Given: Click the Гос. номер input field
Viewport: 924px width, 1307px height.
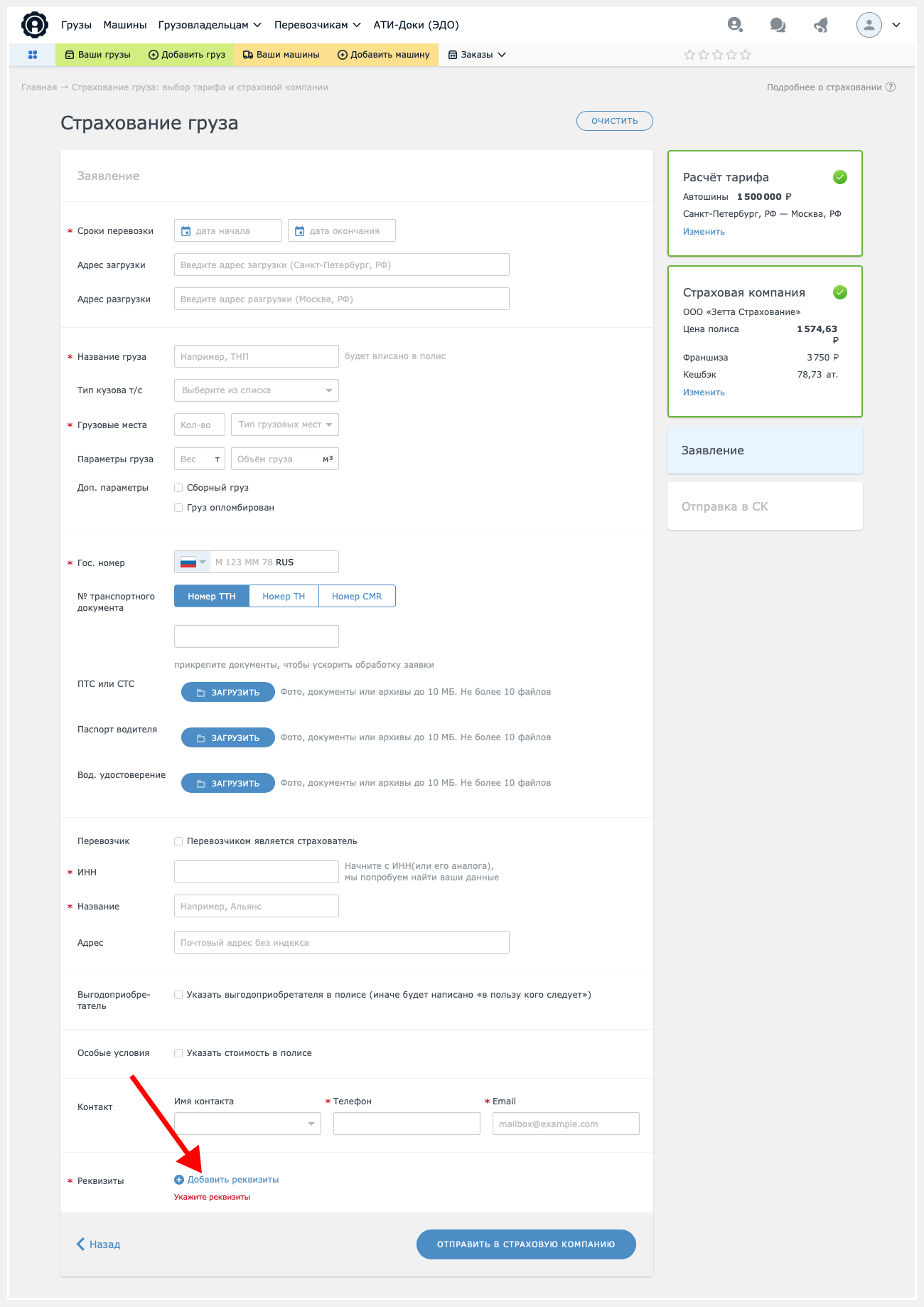Looking at the screenshot, I should click(x=274, y=562).
